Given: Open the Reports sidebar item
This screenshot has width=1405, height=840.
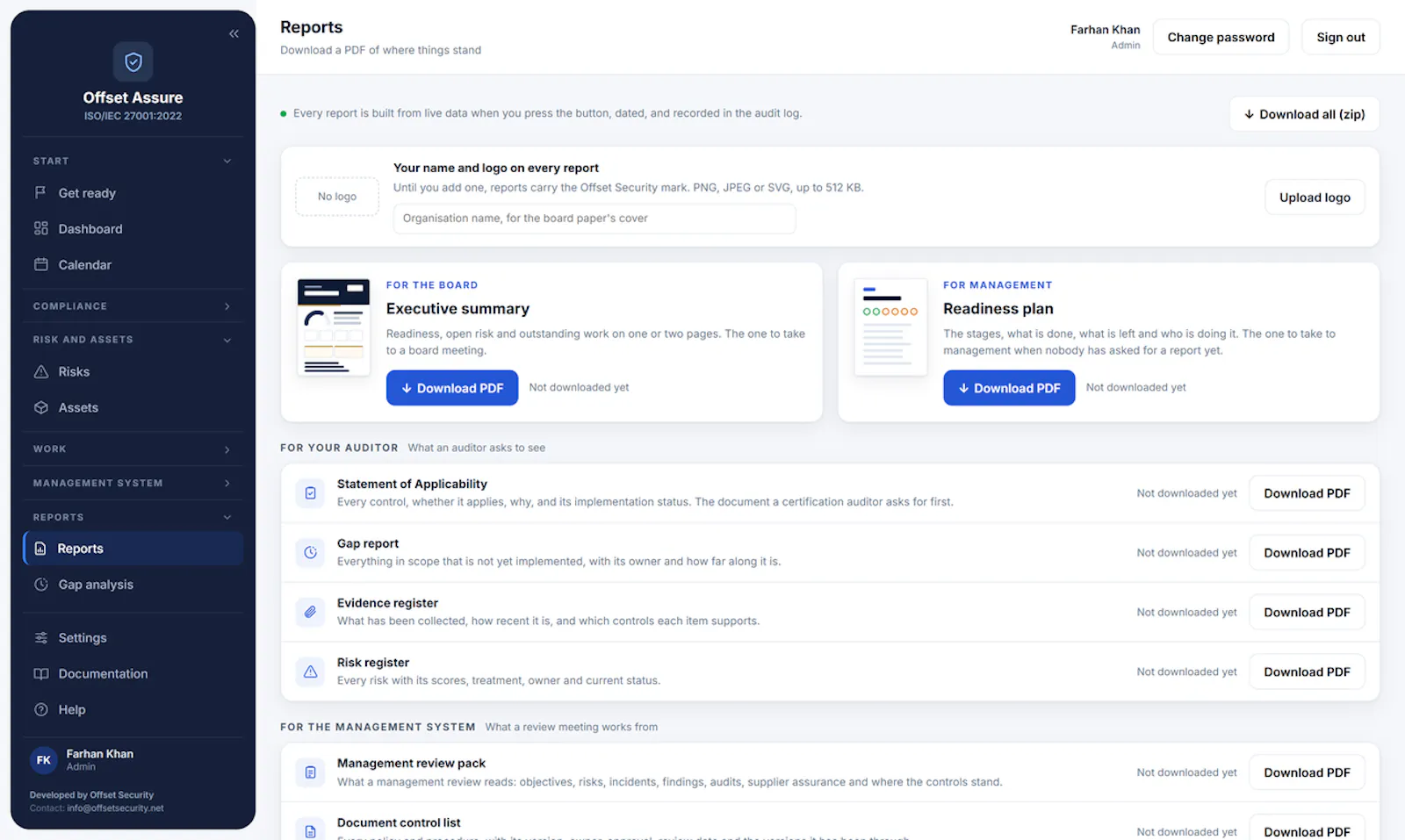Looking at the screenshot, I should click(x=133, y=549).
